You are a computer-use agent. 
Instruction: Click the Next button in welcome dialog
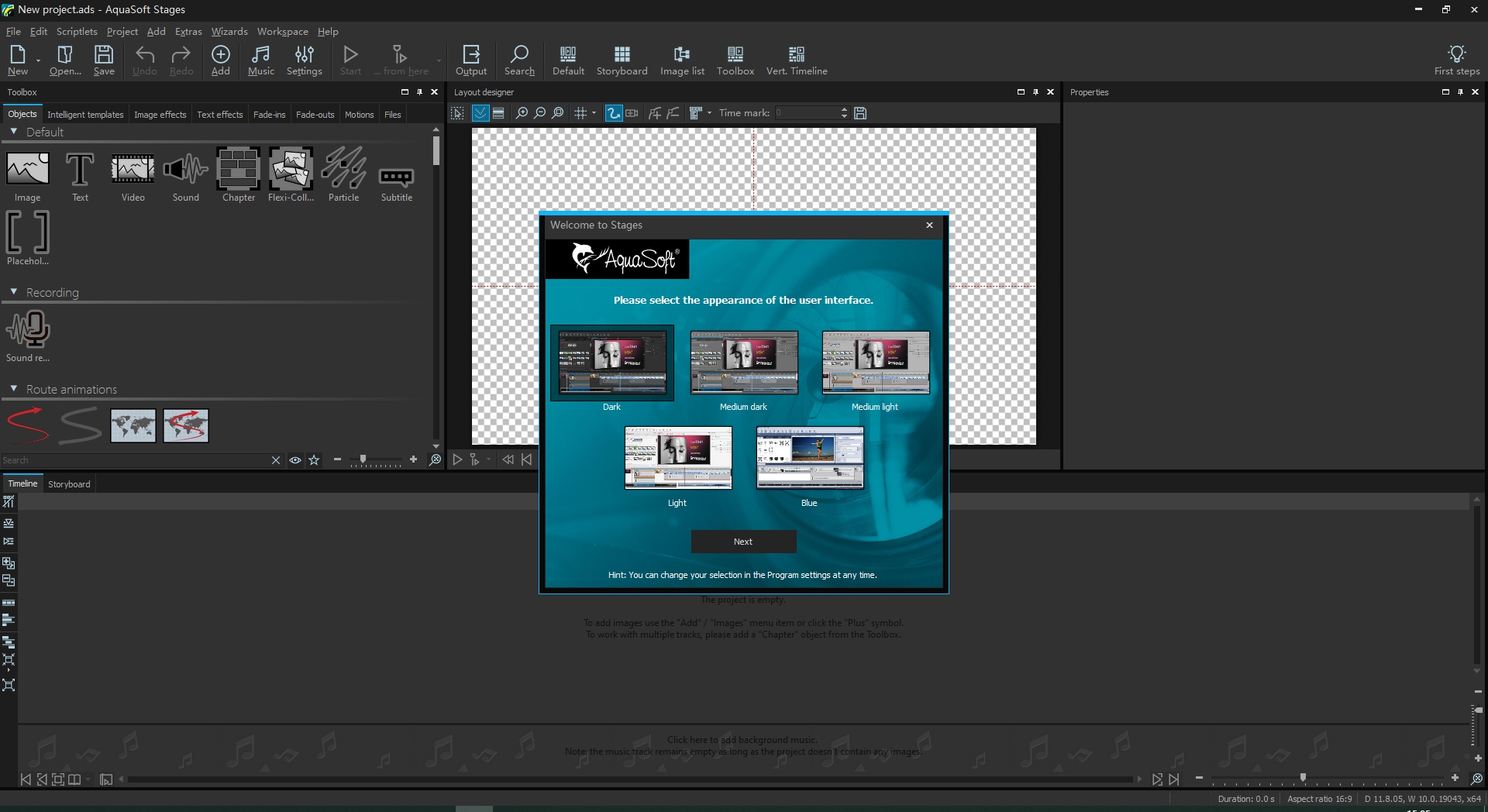point(743,542)
